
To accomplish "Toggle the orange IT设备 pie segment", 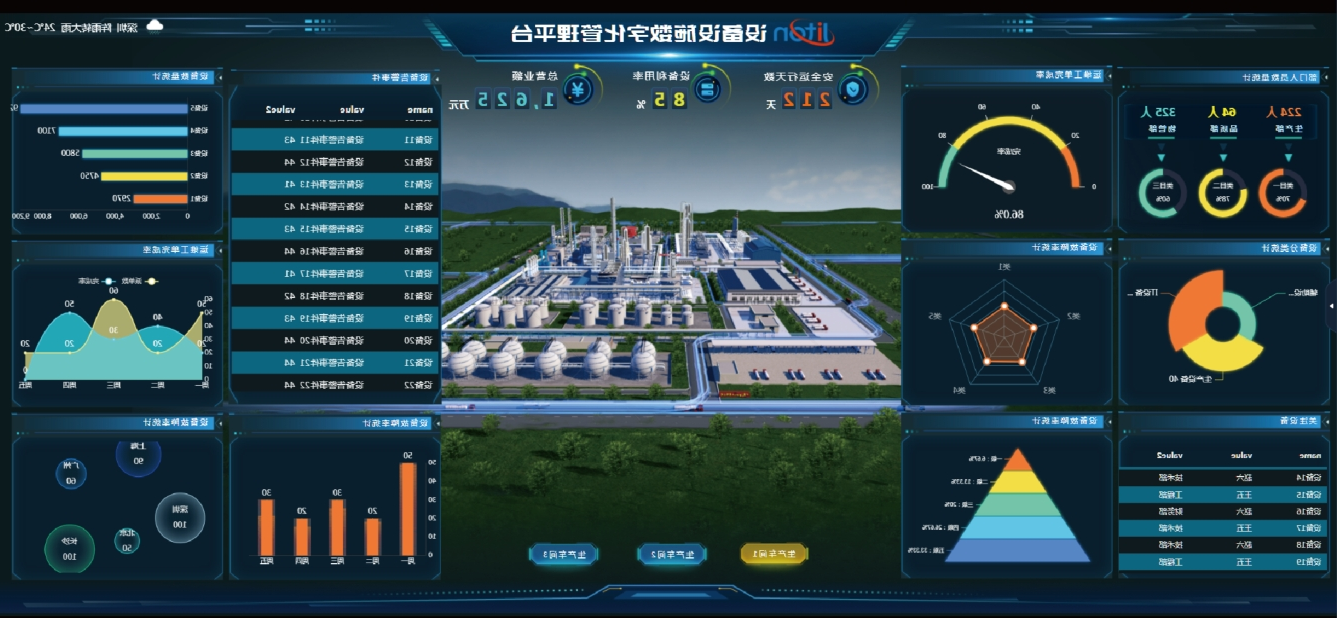I will [1190, 312].
